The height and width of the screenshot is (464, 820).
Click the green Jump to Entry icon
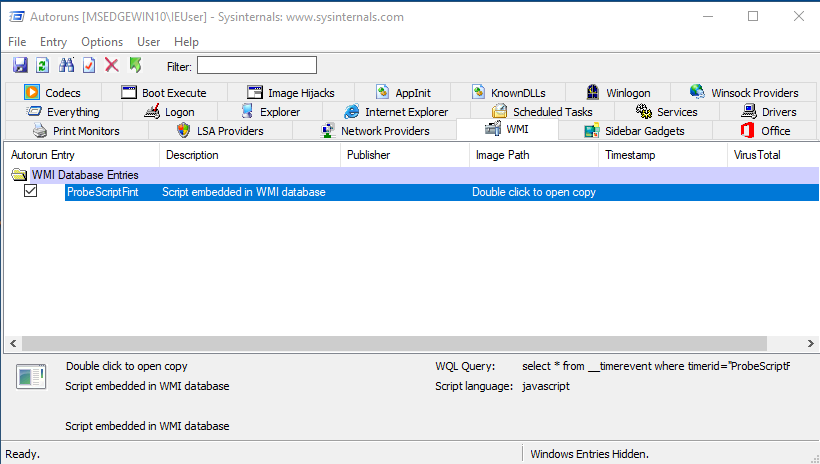tap(135, 65)
